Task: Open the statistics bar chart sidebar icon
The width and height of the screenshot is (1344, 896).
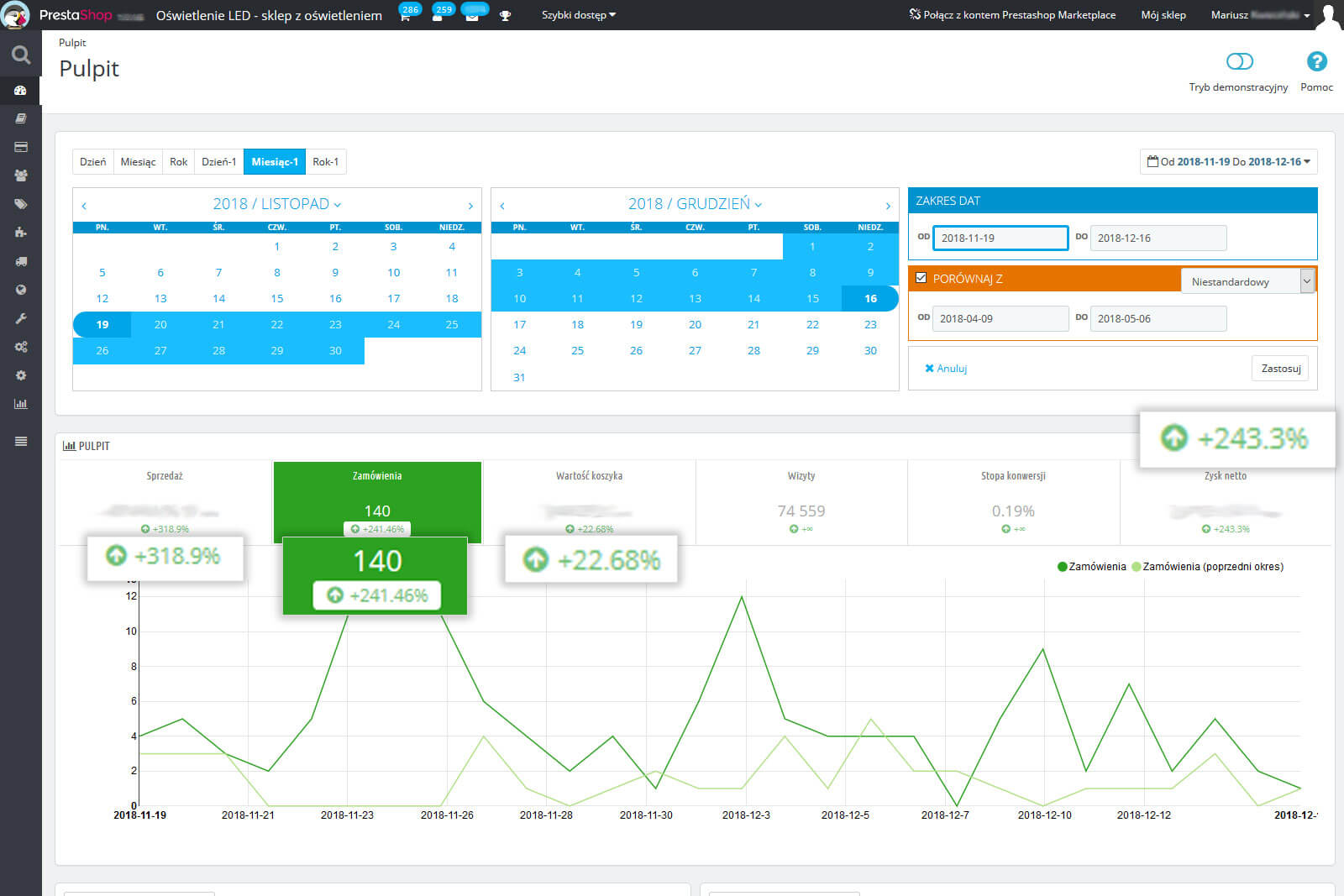Action: (20, 404)
